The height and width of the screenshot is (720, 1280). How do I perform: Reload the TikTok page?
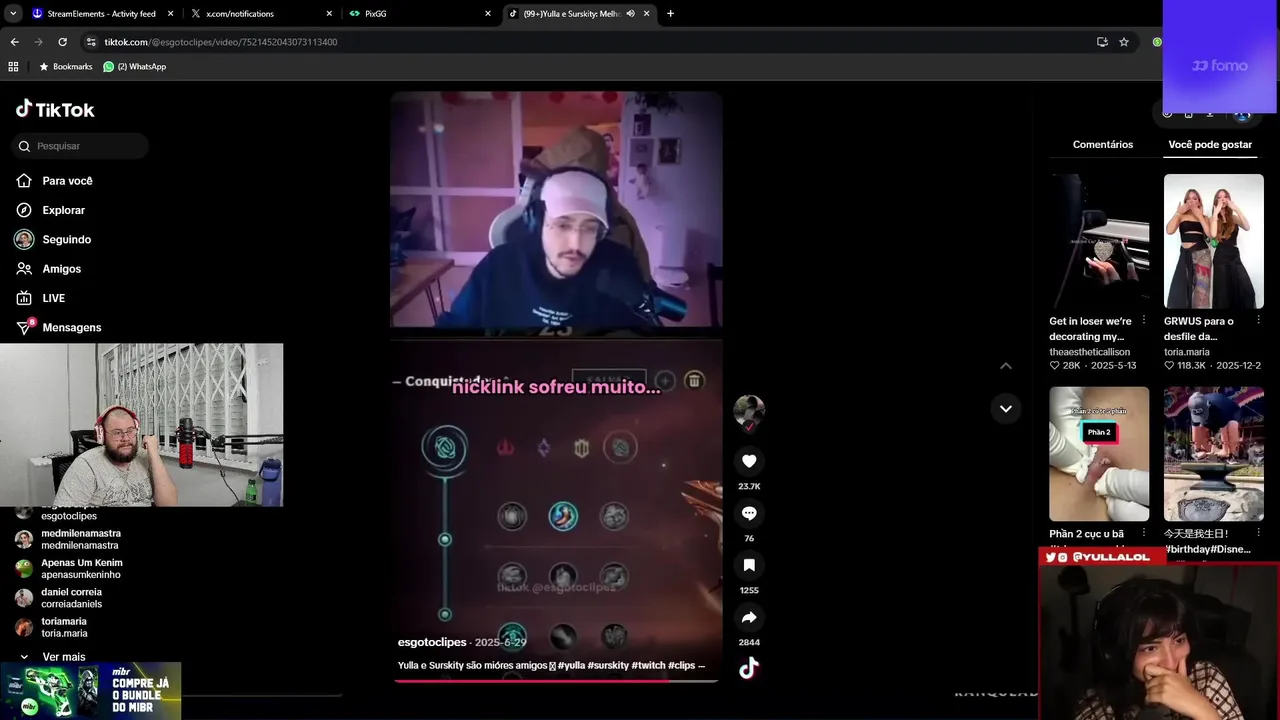[x=62, y=42]
